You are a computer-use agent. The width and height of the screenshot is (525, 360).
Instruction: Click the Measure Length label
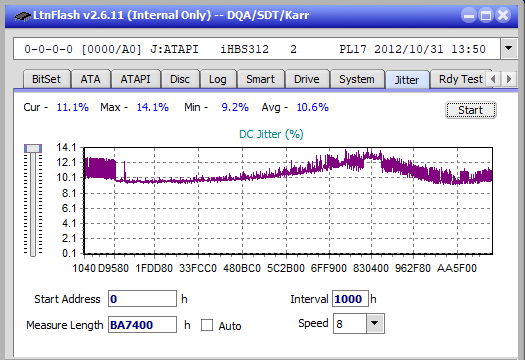coord(65,325)
